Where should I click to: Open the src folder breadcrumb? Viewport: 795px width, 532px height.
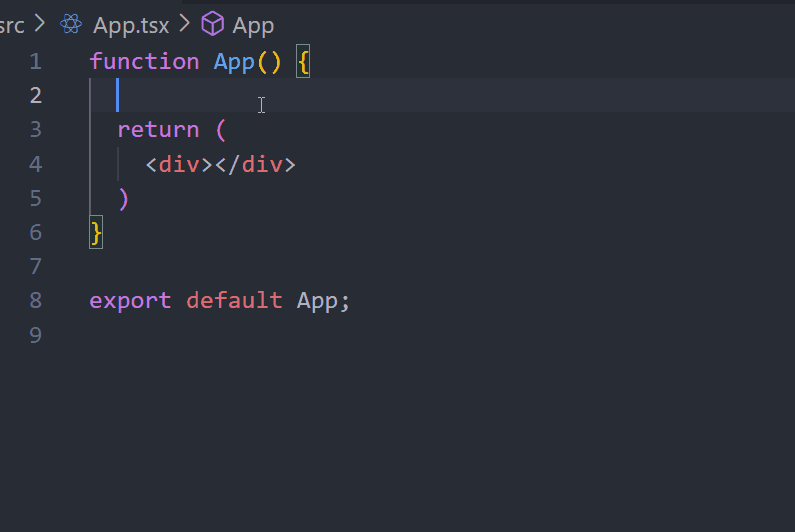pyautogui.click(x=11, y=25)
